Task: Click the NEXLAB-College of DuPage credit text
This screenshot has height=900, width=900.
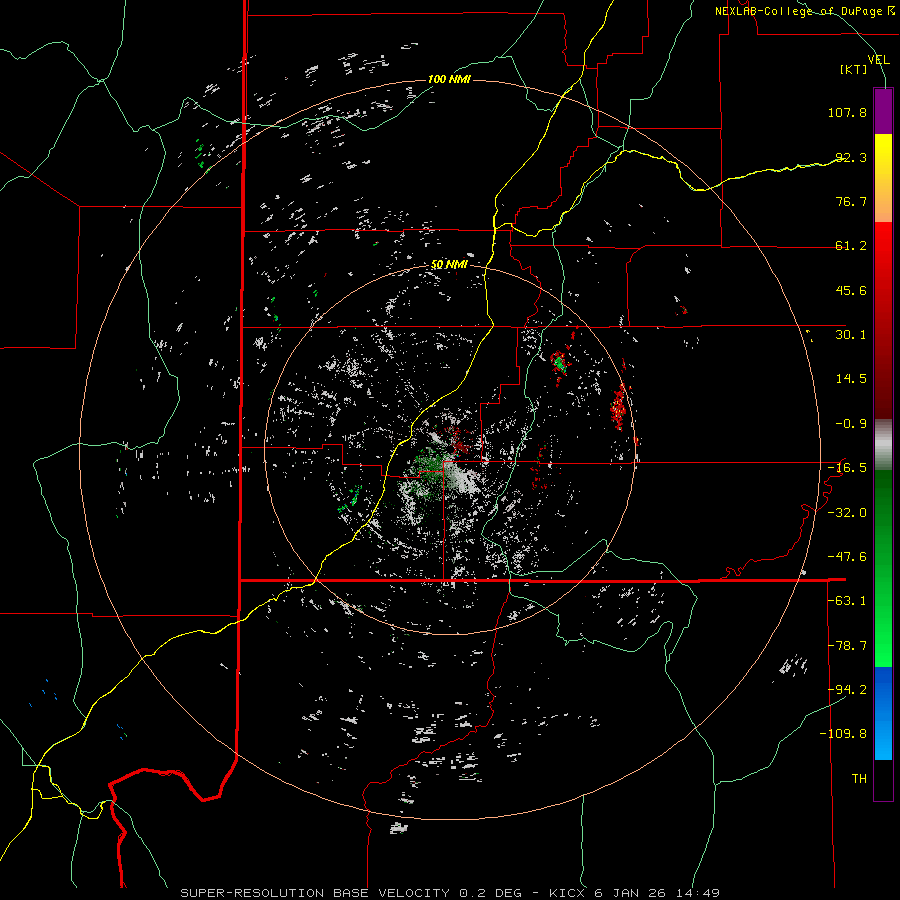Action: click(804, 11)
